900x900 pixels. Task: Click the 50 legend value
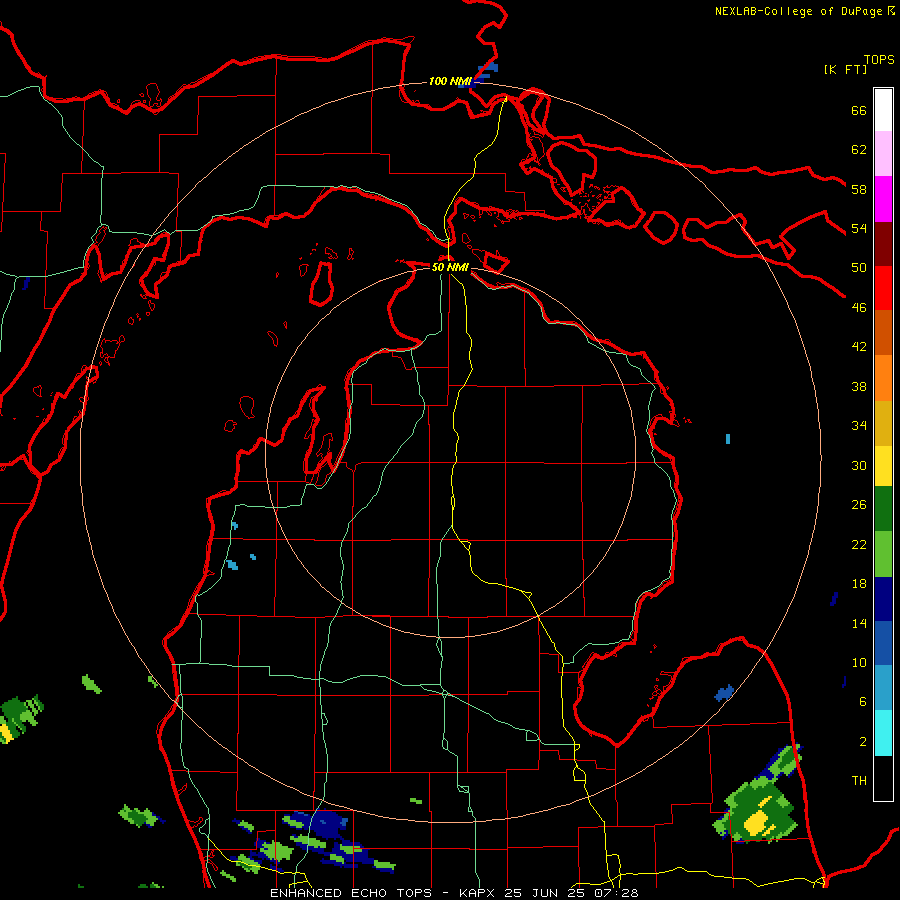859,267
